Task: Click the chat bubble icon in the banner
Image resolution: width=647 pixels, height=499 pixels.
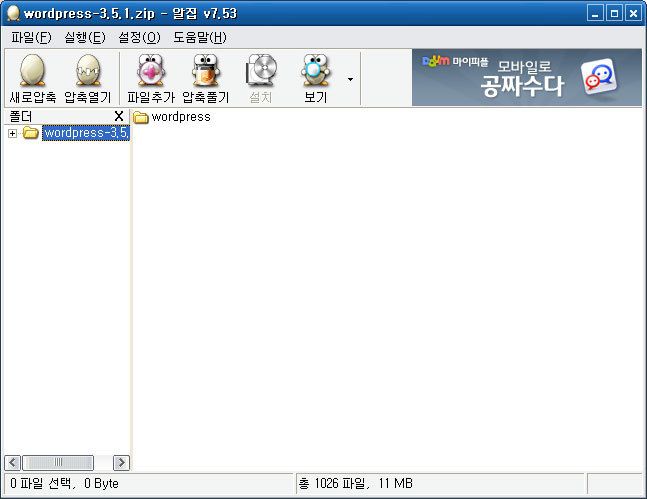Action: click(x=598, y=77)
